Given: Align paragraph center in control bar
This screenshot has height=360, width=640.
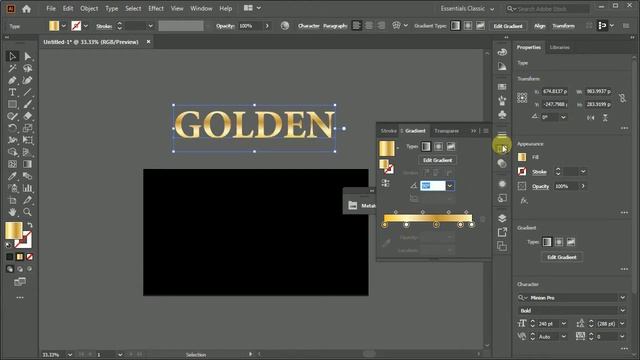Looking at the screenshot, I should pyautogui.click(x=369, y=26).
